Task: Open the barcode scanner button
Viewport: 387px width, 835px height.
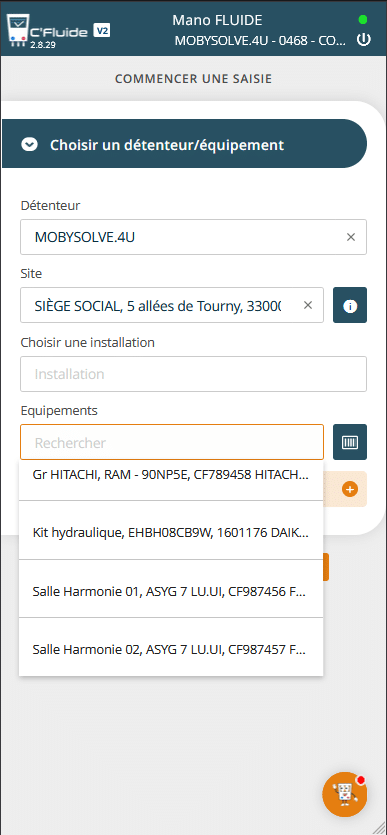Action: (350, 442)
